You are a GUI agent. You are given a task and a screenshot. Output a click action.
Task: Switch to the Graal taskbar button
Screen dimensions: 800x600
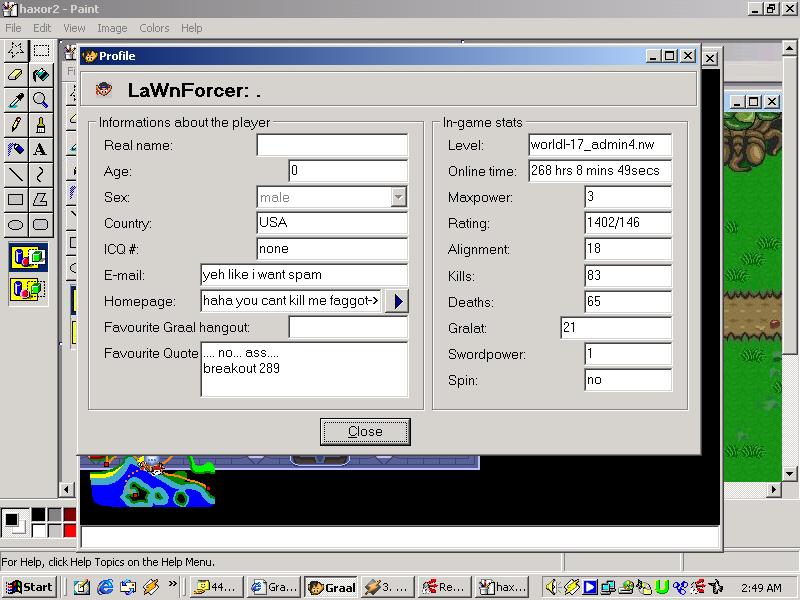pos(332,587)
